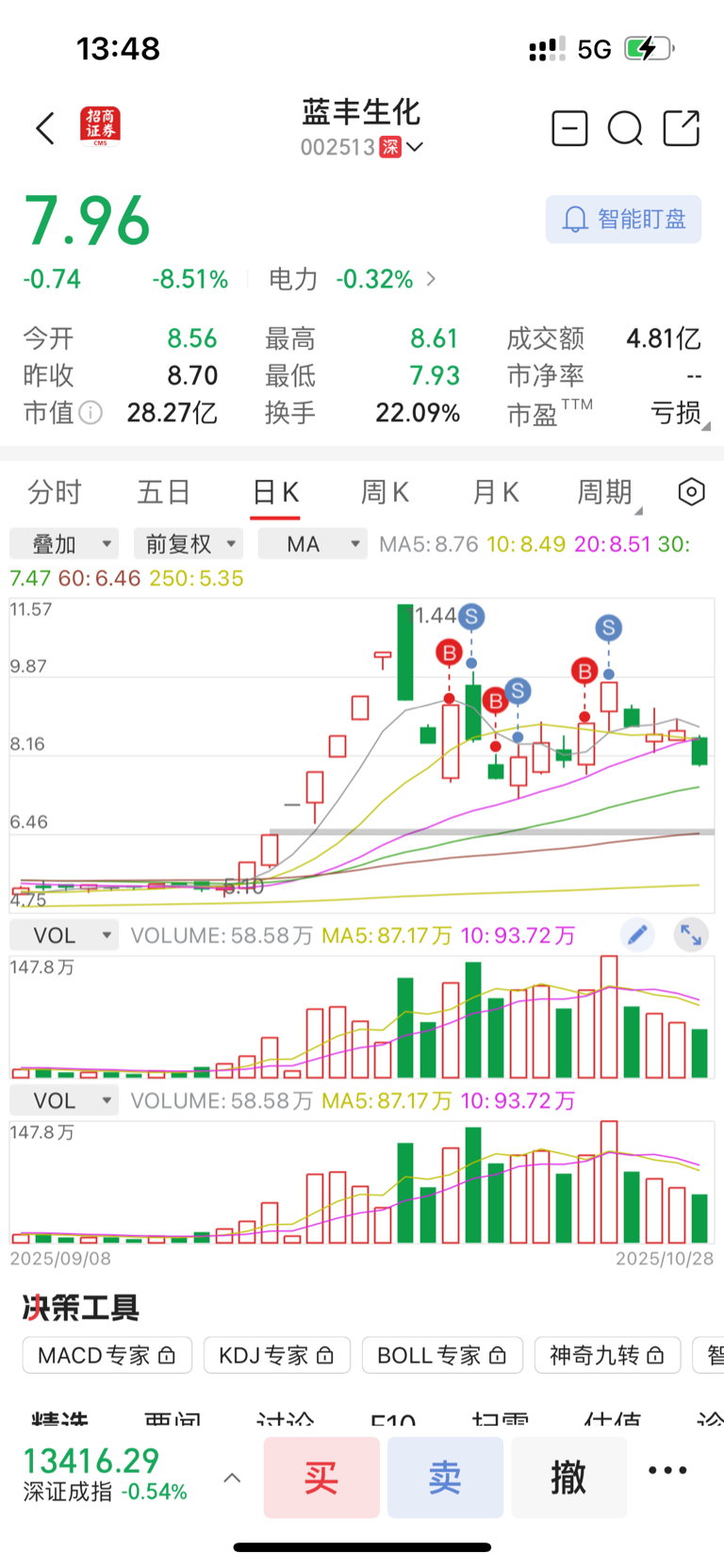Tap the 2025/10/28 end date label

pos(665,1259)
